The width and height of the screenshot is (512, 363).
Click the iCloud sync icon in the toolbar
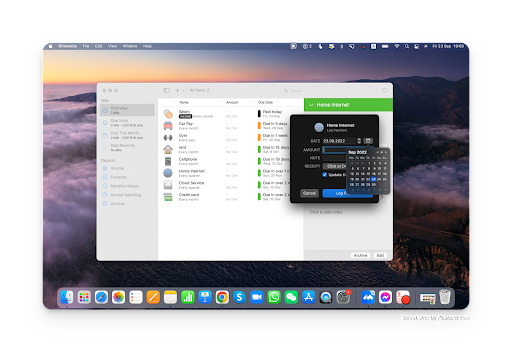pyautogui.click(x=384, y=90)
